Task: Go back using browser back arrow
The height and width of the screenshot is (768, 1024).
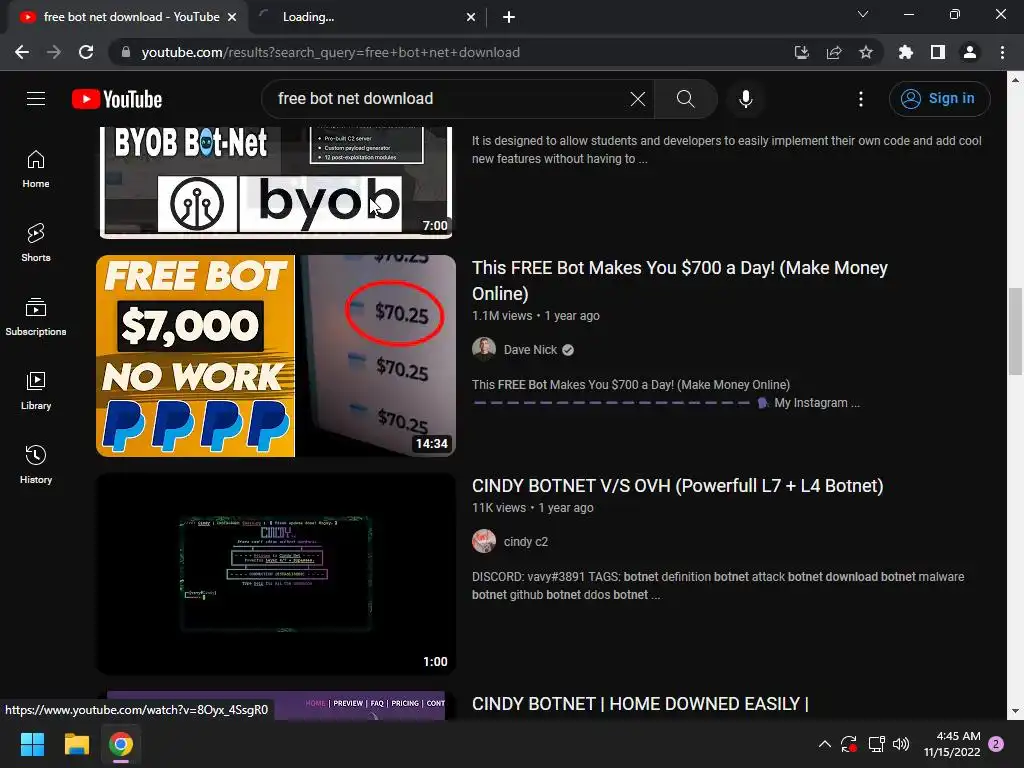Action: [22, 52]
